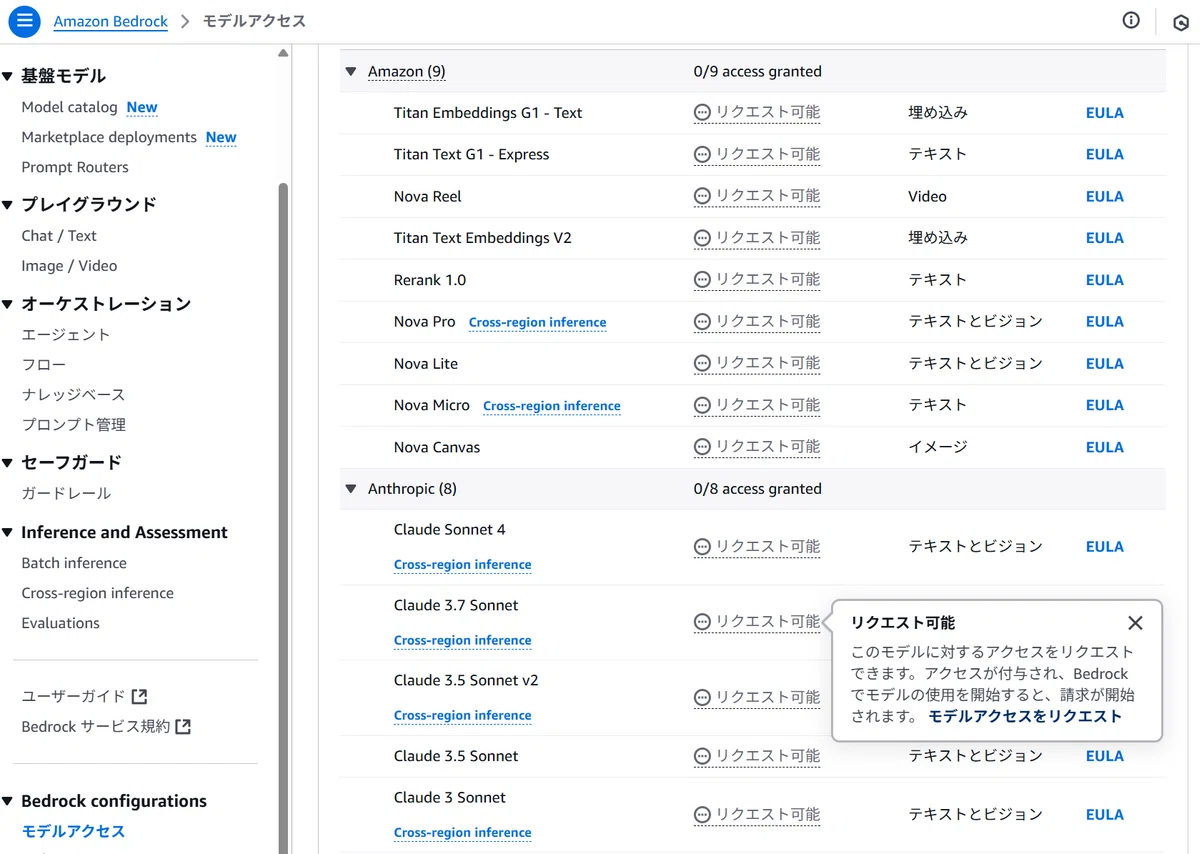
Task: Click Cross-region inference badge for Nova Pro
Action: pyautogui.click(x=537, y=322)
